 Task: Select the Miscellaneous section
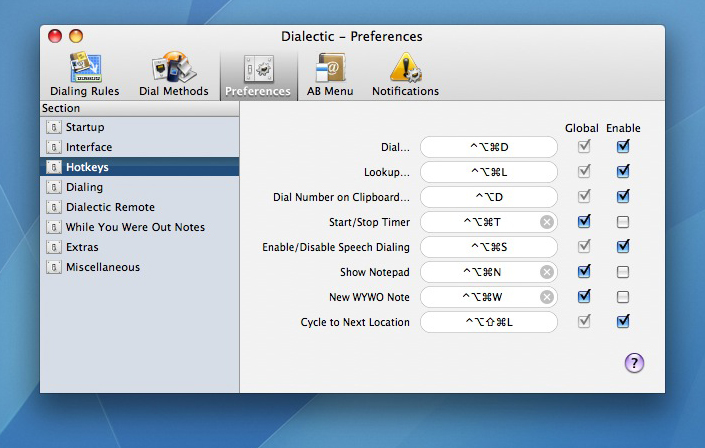coord(139,267)
